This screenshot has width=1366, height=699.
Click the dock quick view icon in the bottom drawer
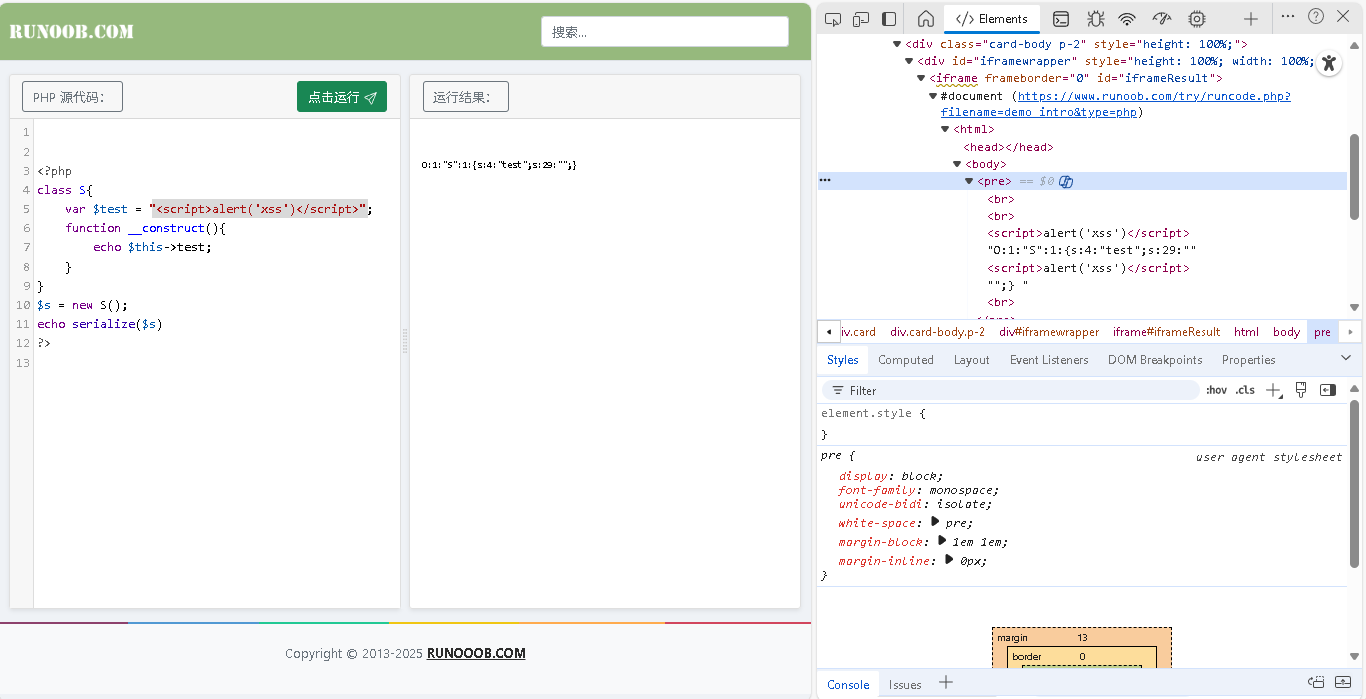pos(1316,682)
